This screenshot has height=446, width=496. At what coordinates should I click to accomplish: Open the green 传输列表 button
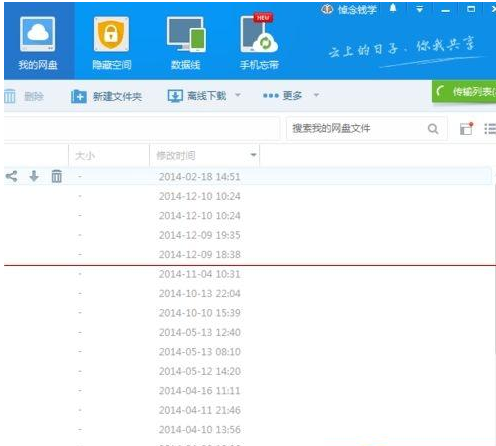(x=464, y=91)
